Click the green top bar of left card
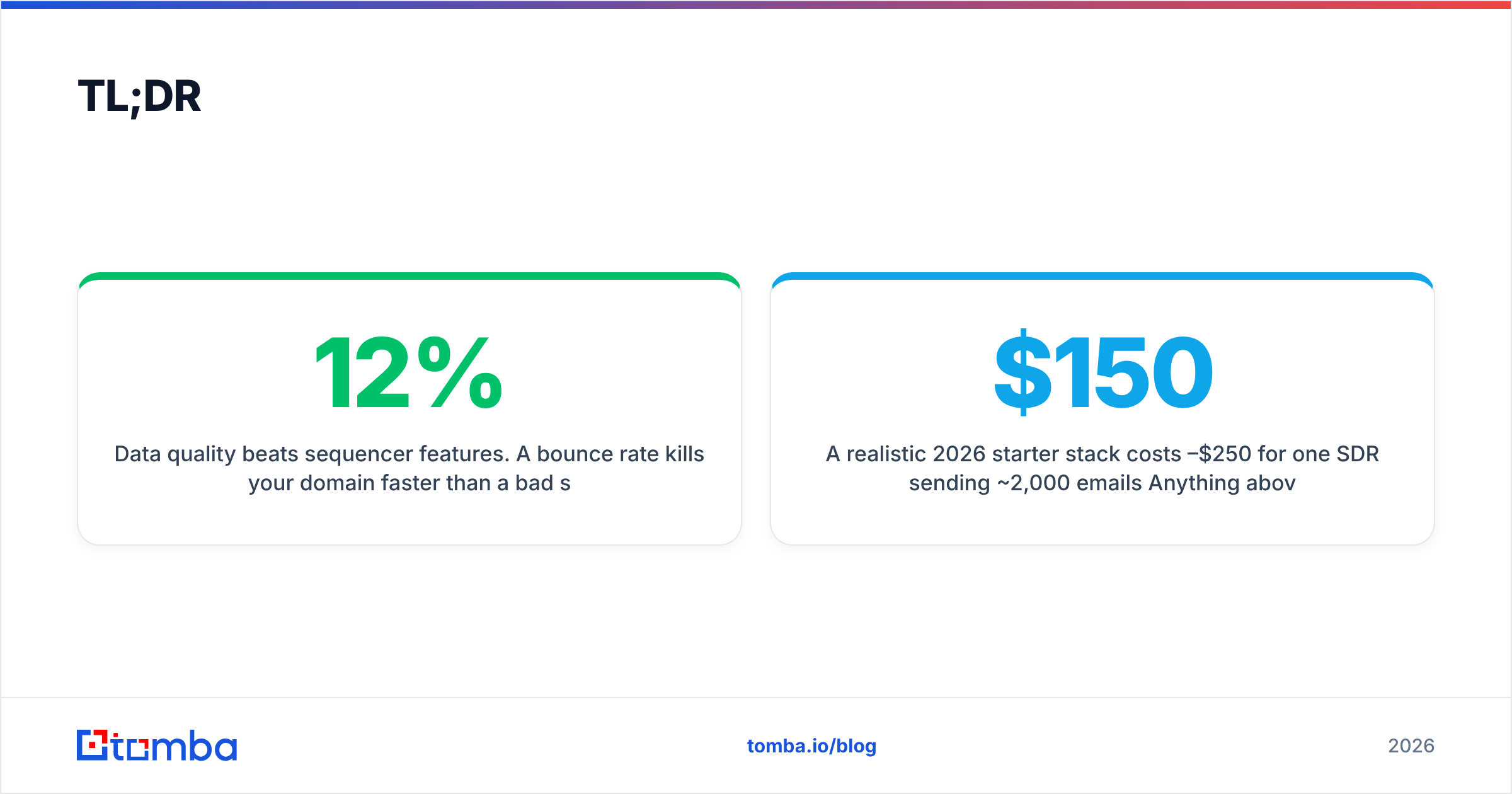 tap(409, 276)
